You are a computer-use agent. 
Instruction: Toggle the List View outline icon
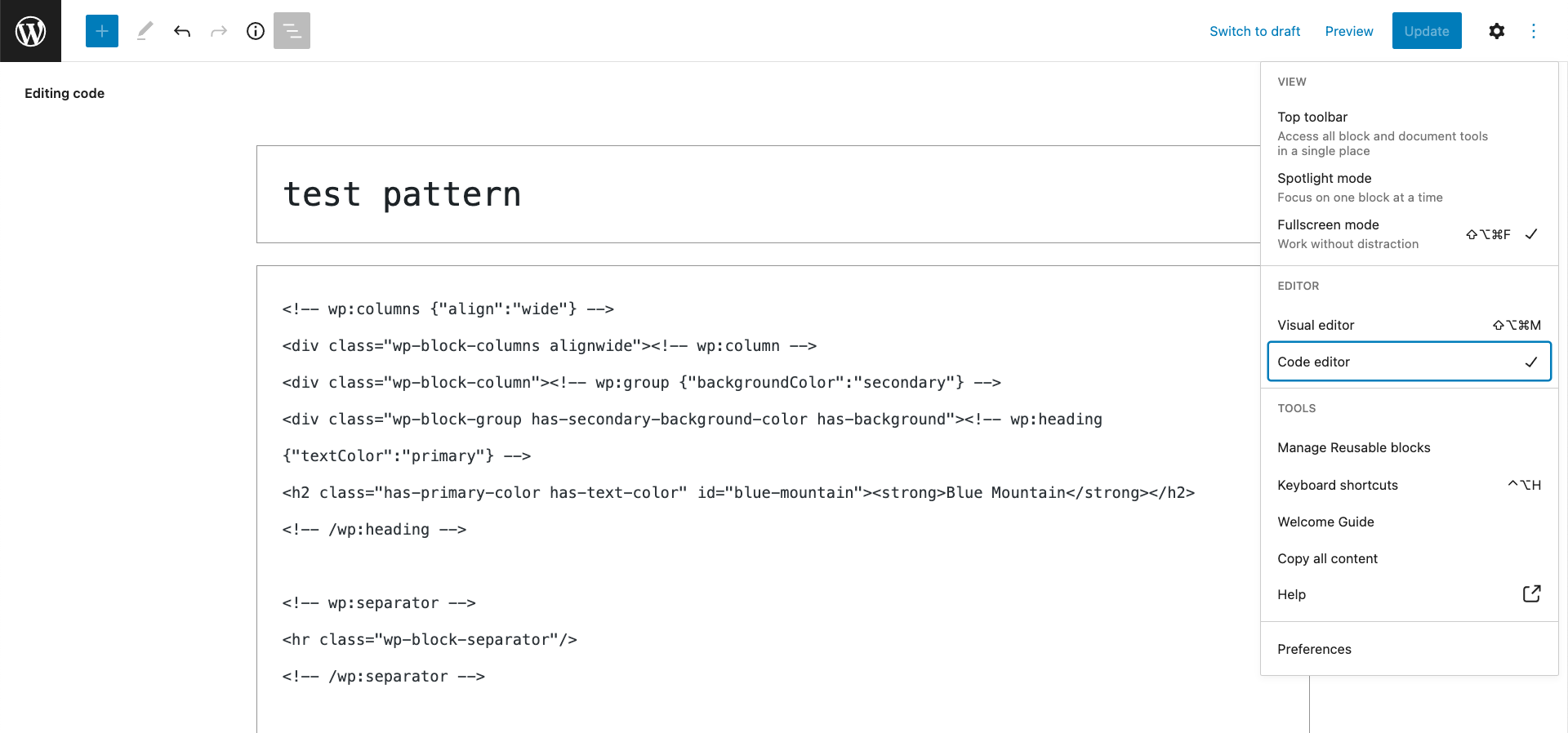292,31
